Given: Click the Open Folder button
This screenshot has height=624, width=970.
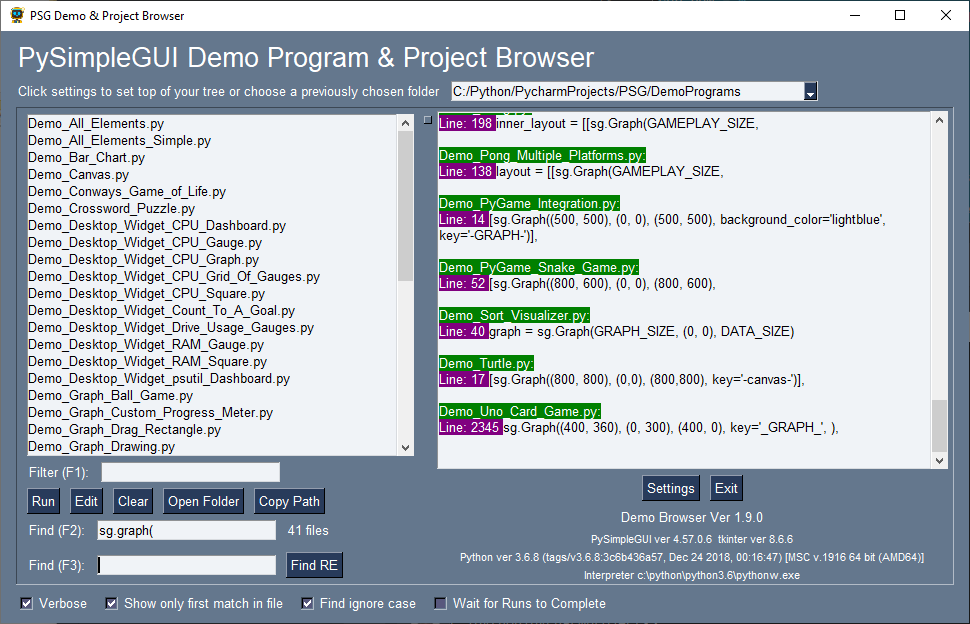Looking at the screenshot, I should point(204,502).
